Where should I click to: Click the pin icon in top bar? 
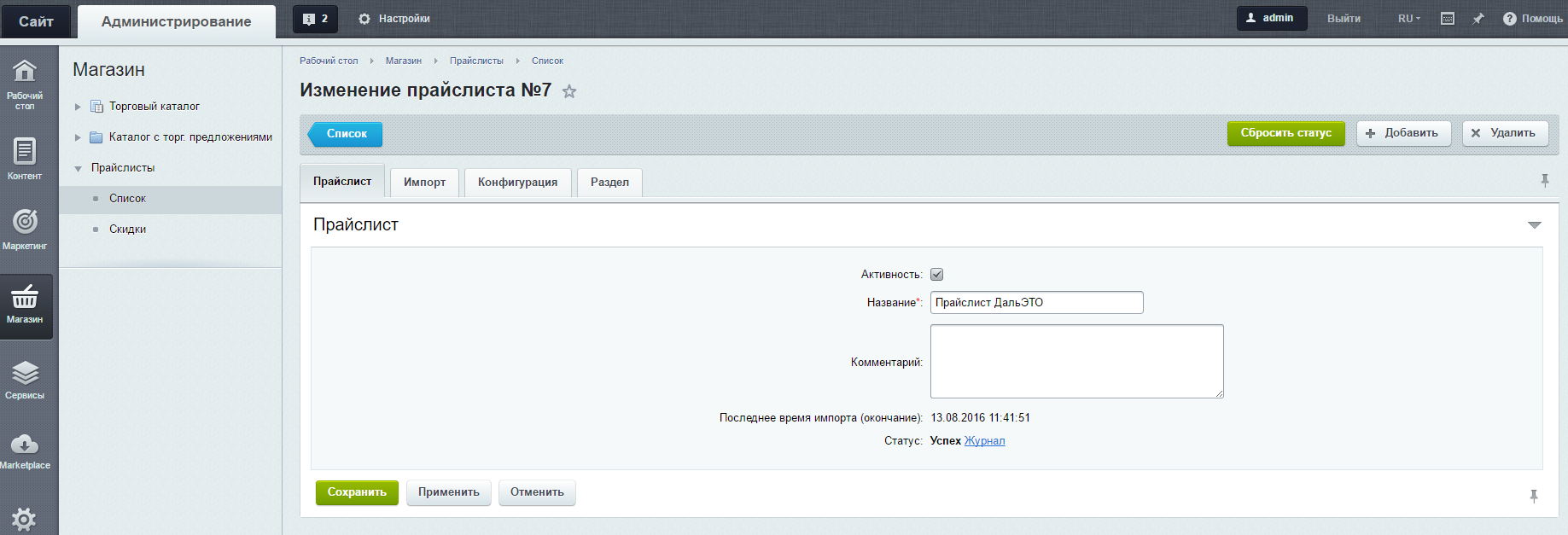point(1478,19)
